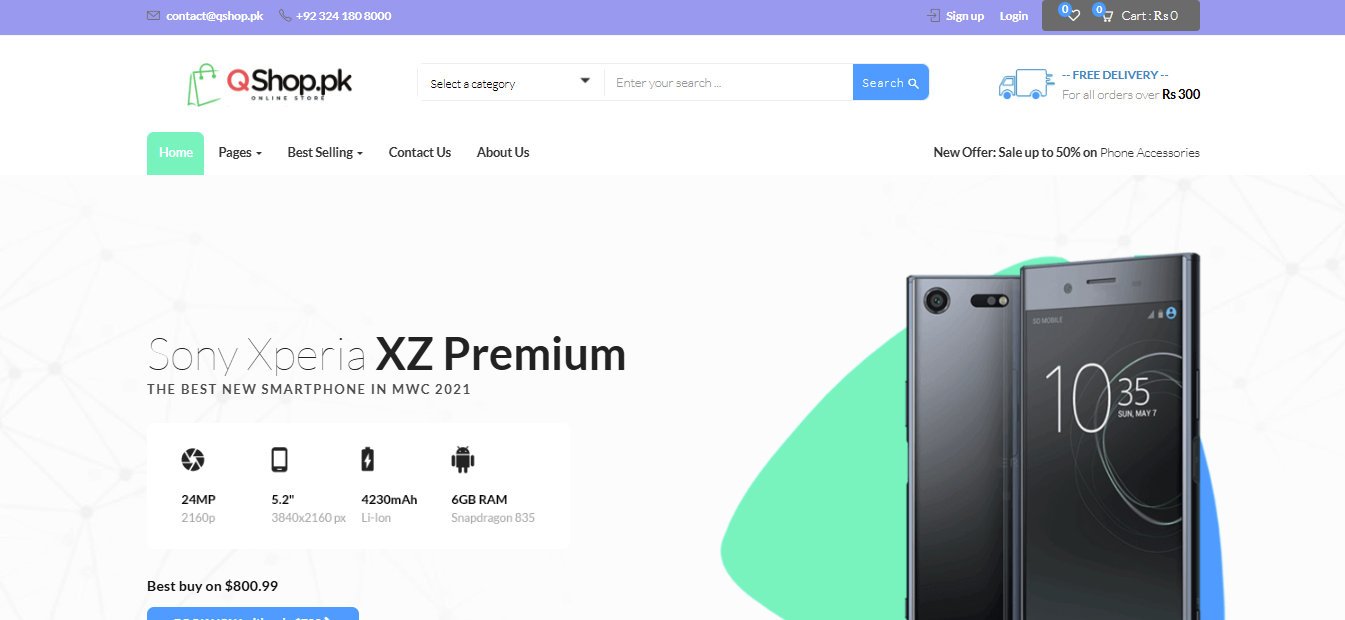The height and width of the screenshot is (620, 1345).
Task: Click the delivery truck icon
Action: (x=1026, y=84)
